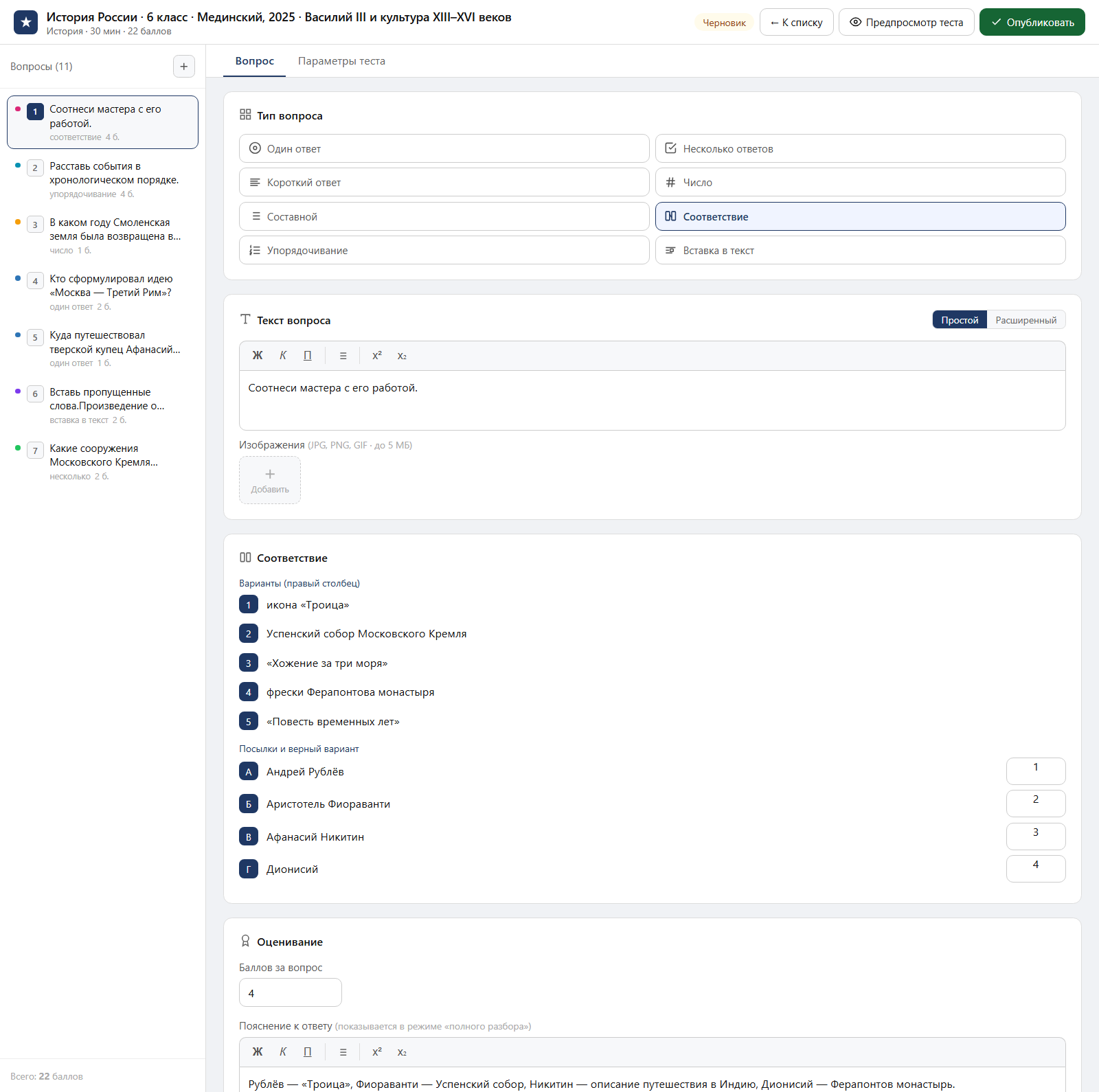Viewport: 1099px width, 1092px height.
Task: Apply superscript in question text toolbar
Action: pyautogui.click(x=377, y=356)
